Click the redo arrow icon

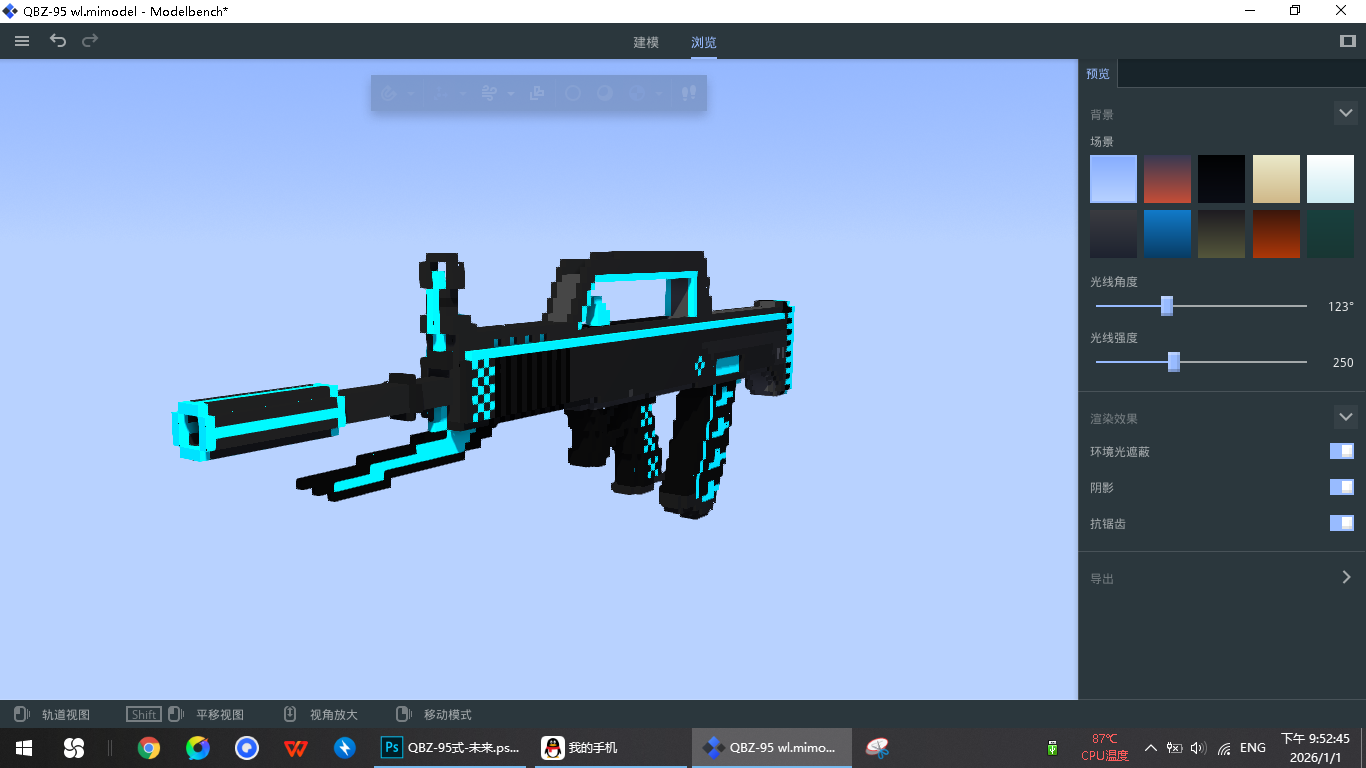(x=90, y=41)
